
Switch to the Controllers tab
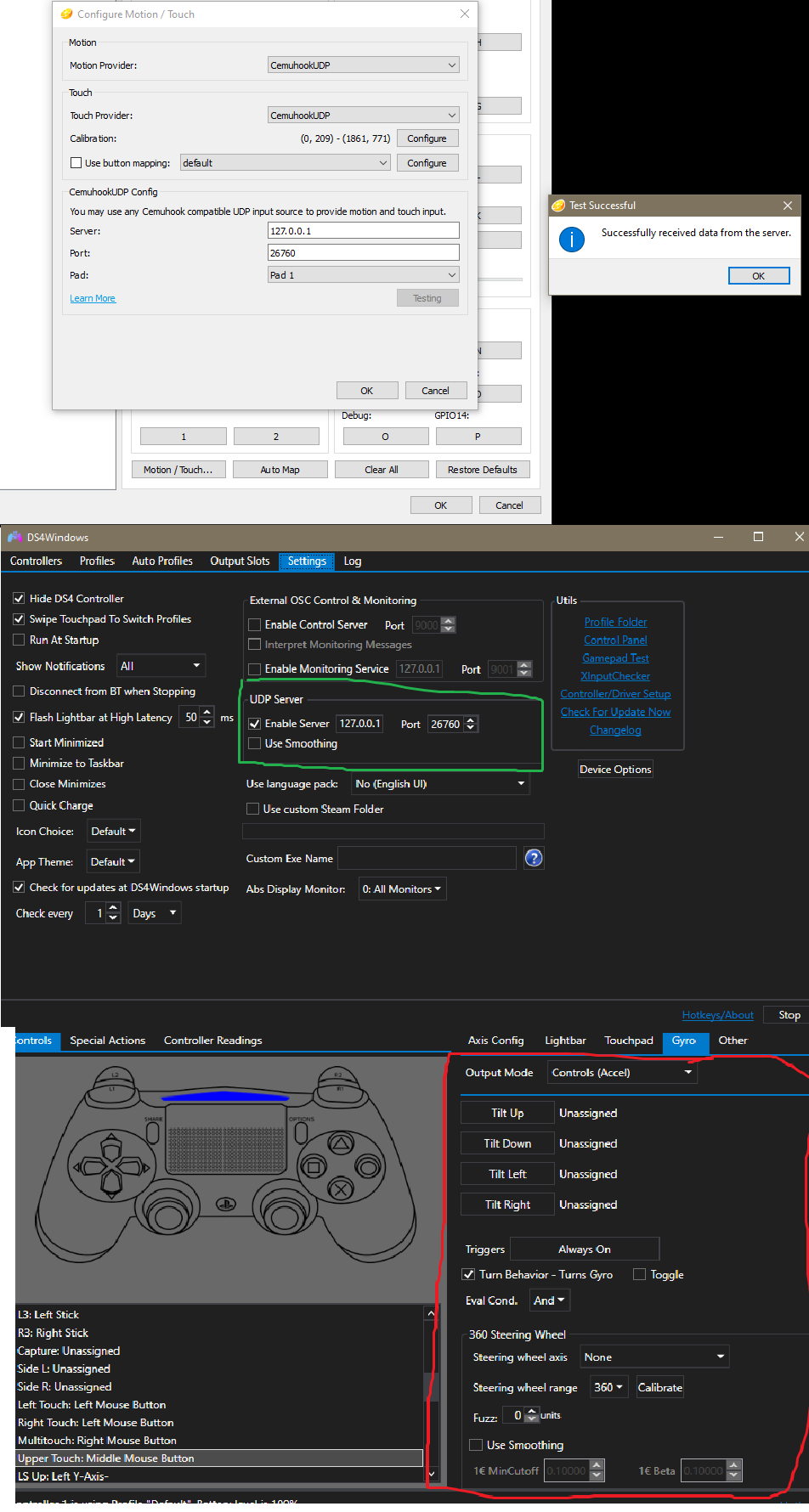36,561
